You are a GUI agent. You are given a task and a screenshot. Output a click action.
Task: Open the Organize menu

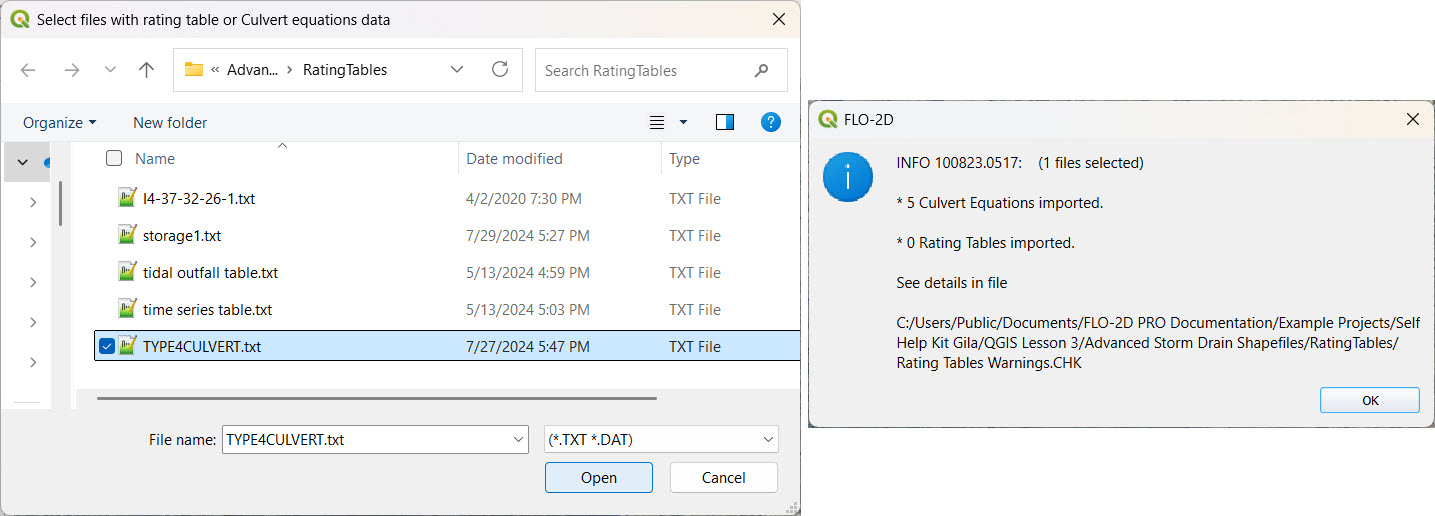pos(59,122)
